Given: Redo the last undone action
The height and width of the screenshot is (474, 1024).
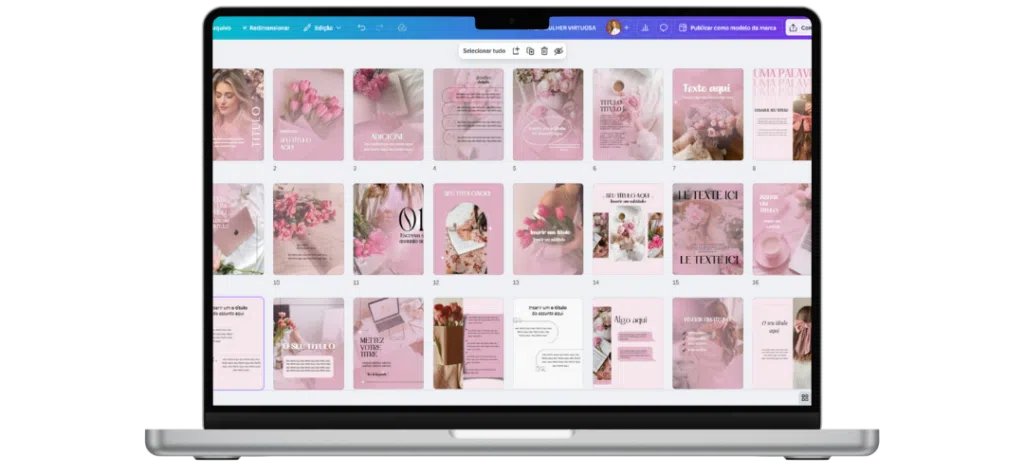Looking at the screenshot, I should (380, 27).
